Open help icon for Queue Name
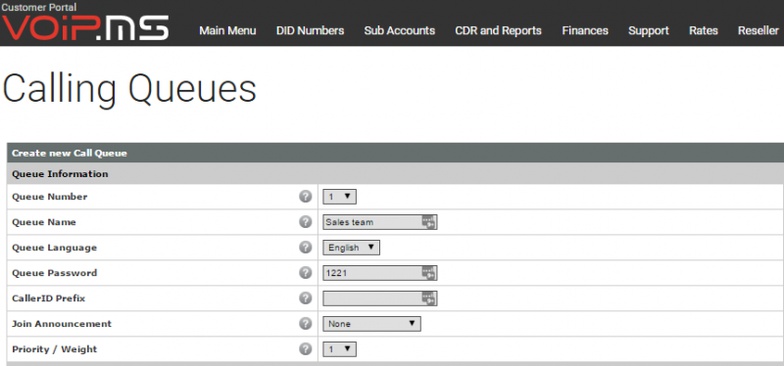 (x=306, y=222)
